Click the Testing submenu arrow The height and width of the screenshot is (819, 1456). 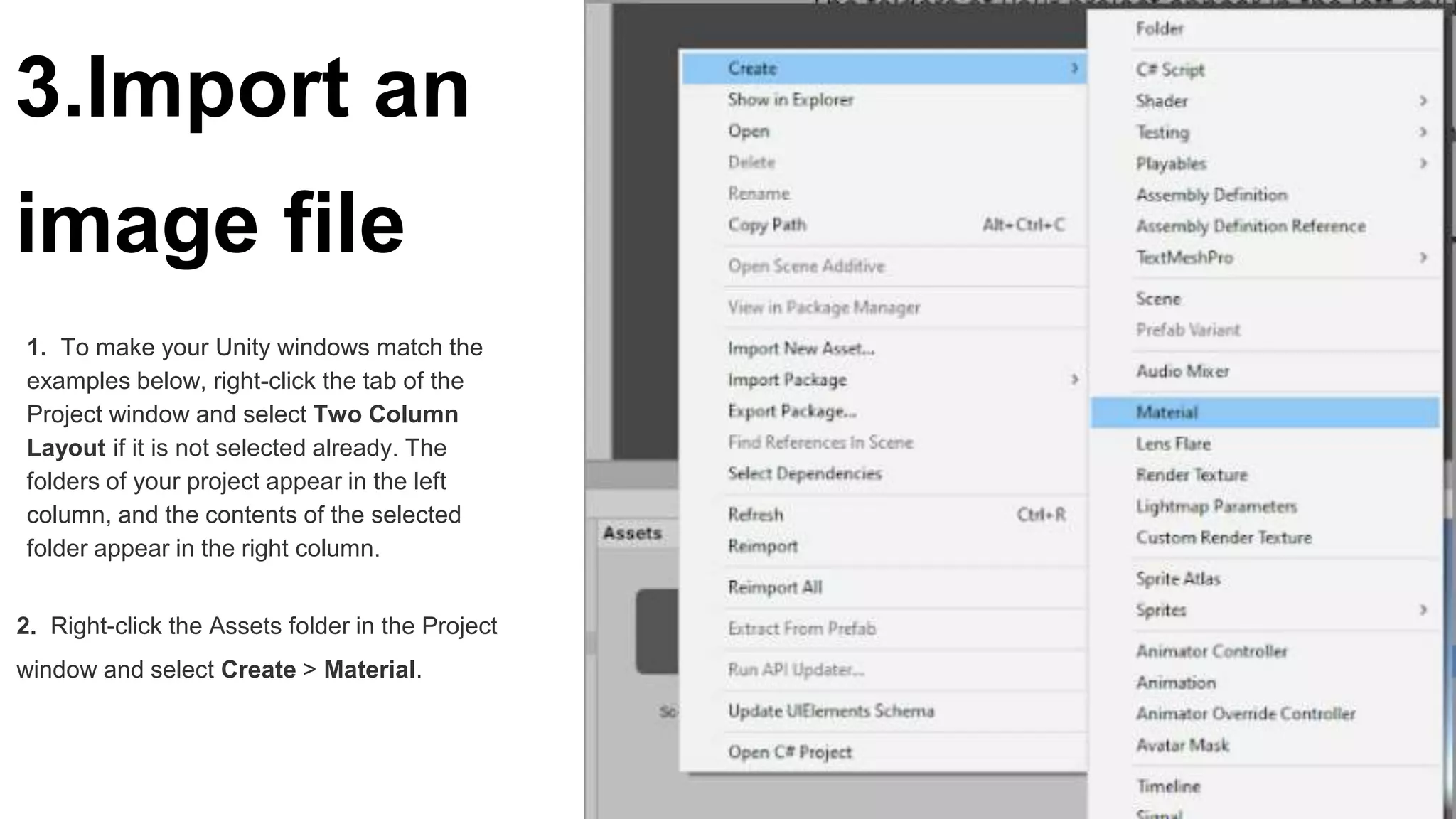1423,132
